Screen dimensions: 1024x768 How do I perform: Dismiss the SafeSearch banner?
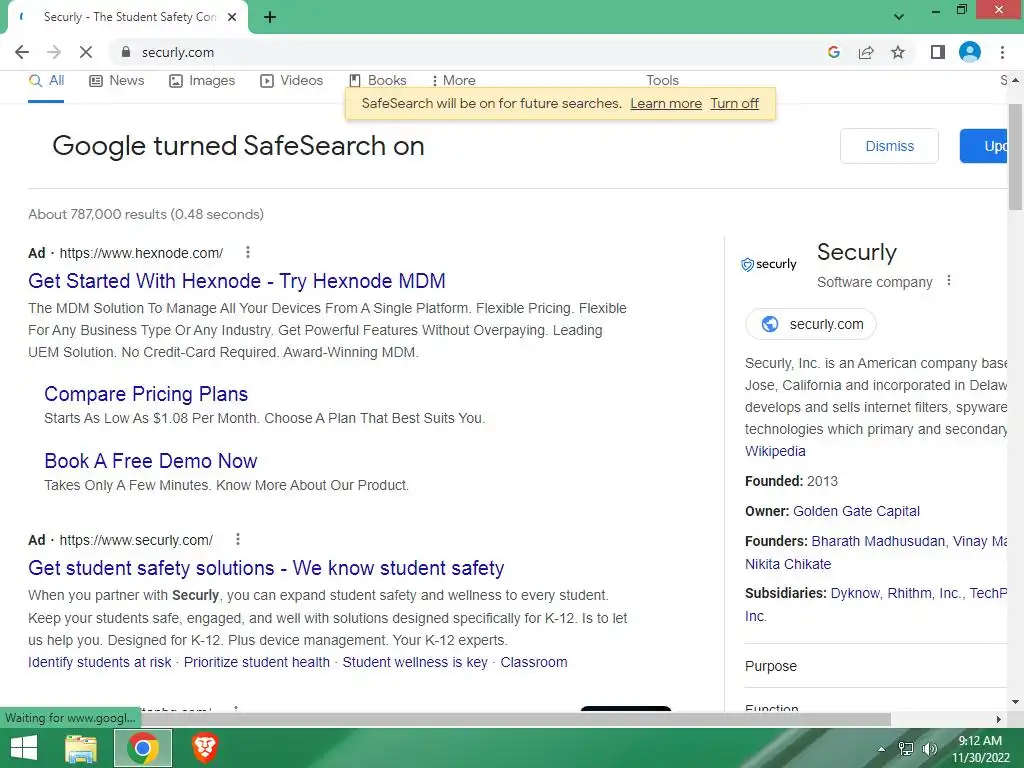point(889,146)
